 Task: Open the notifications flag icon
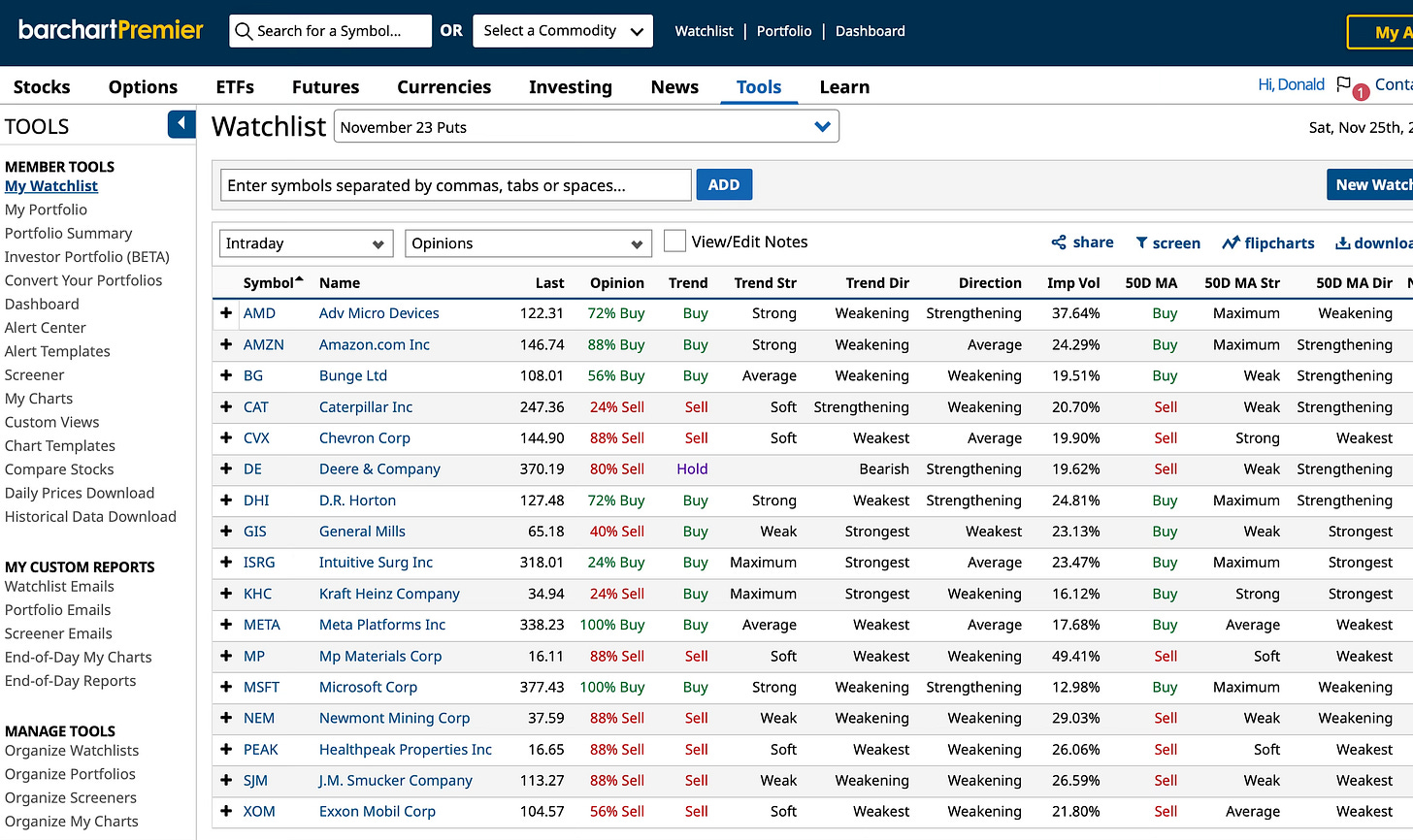click(x=1344, y=85)
